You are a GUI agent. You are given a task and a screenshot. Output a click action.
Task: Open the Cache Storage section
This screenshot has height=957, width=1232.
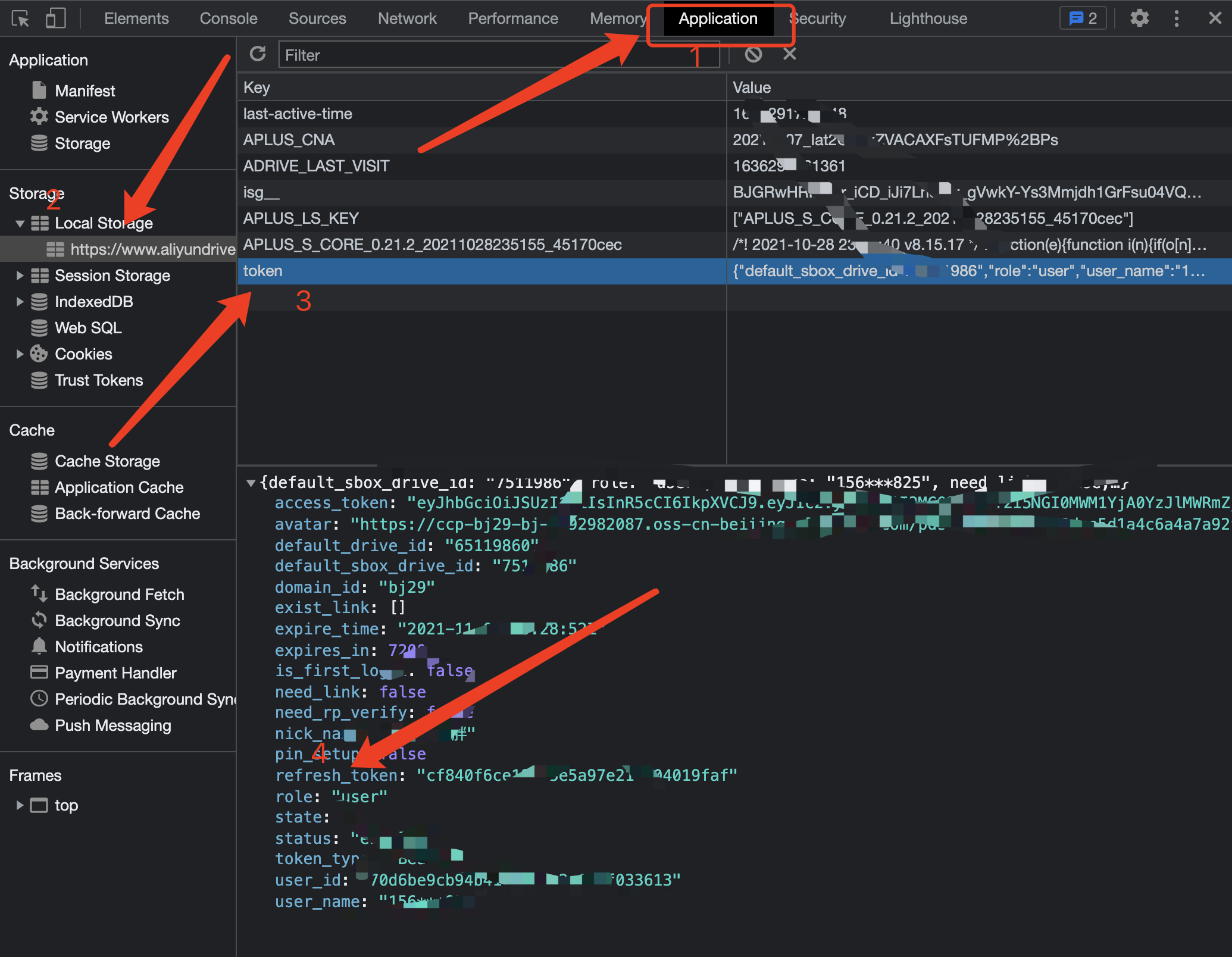pos(108,460)
